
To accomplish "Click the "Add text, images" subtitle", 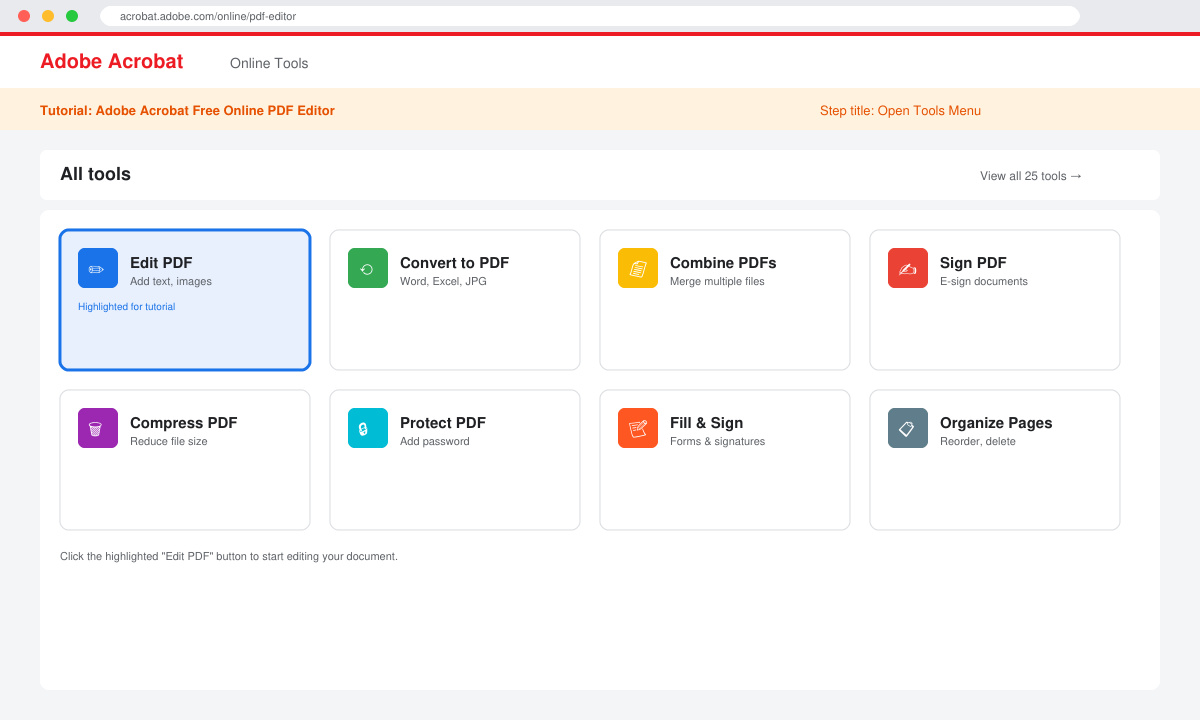I will tap(171, 282).
